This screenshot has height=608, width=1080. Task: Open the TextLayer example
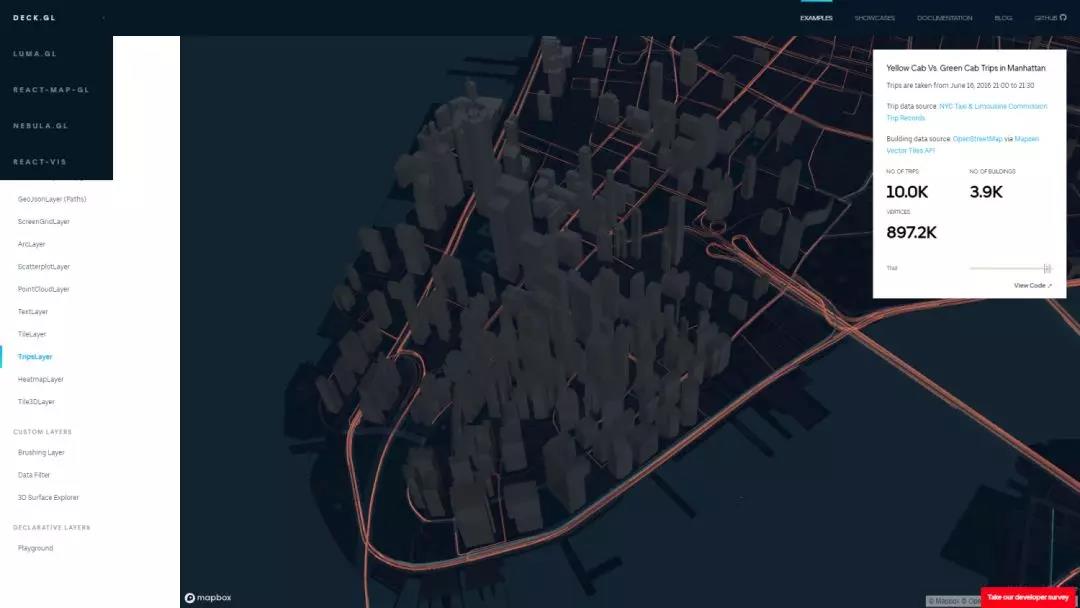click(32, 312)
